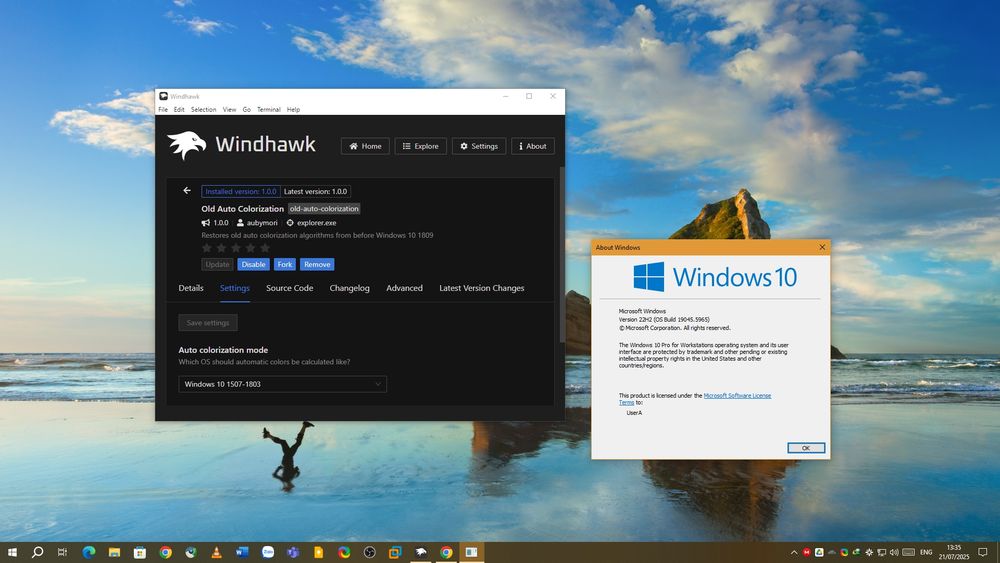Open the View menu
Image resolution: width=1000 pixels, height=563 pixels.
pos(230,110)
